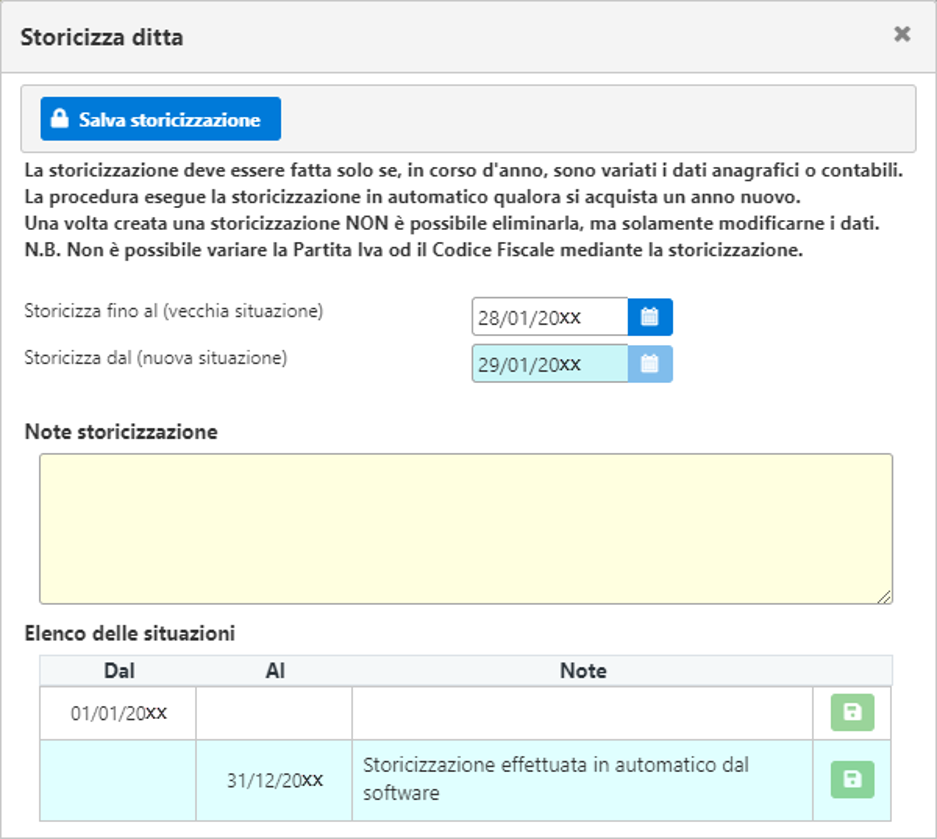Click the automatic storicizzazione note text

tap(555, 779)
